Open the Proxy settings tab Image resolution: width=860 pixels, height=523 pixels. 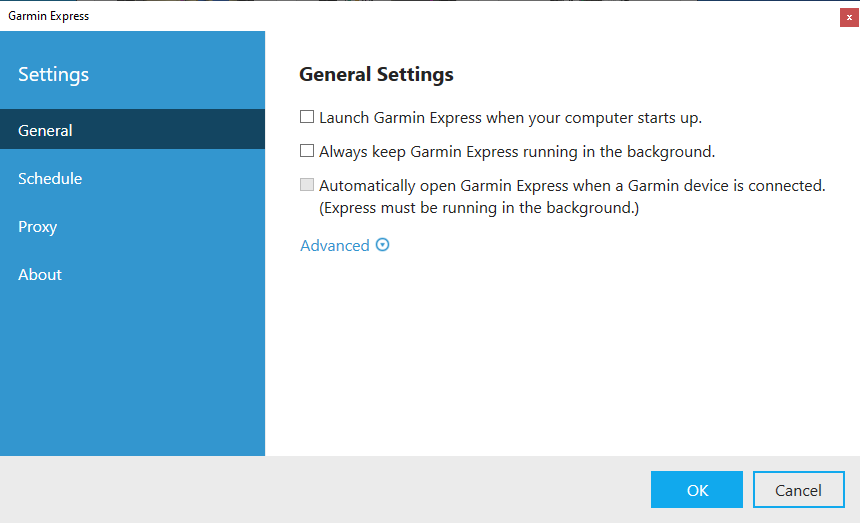coord(132,226)
